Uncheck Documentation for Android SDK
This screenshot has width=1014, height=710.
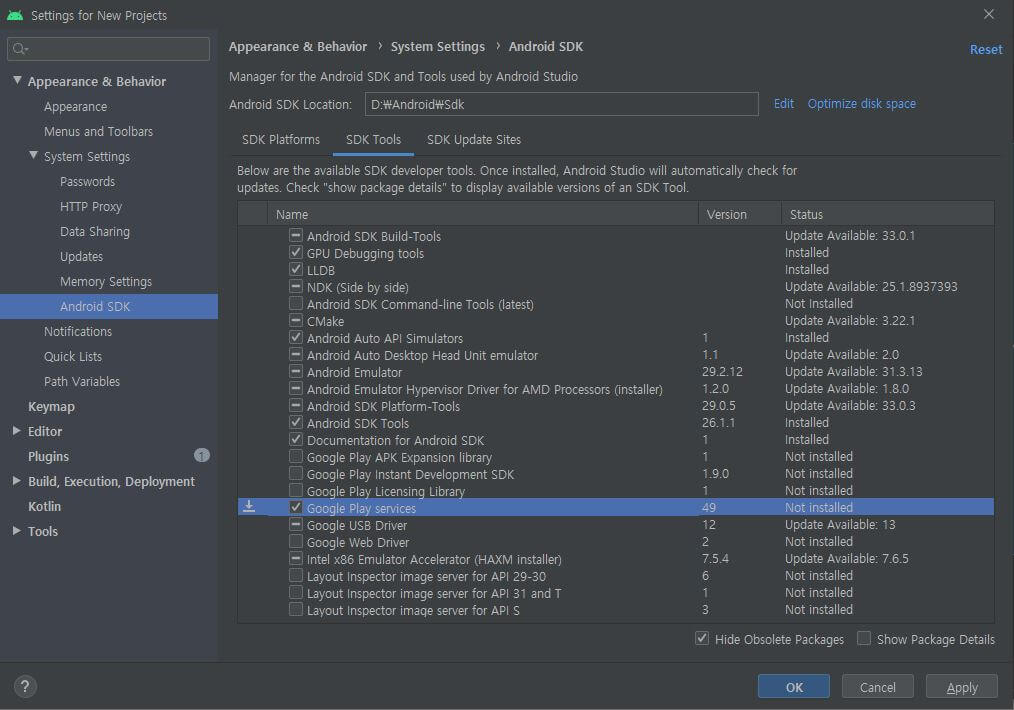[x=296, y=439]
